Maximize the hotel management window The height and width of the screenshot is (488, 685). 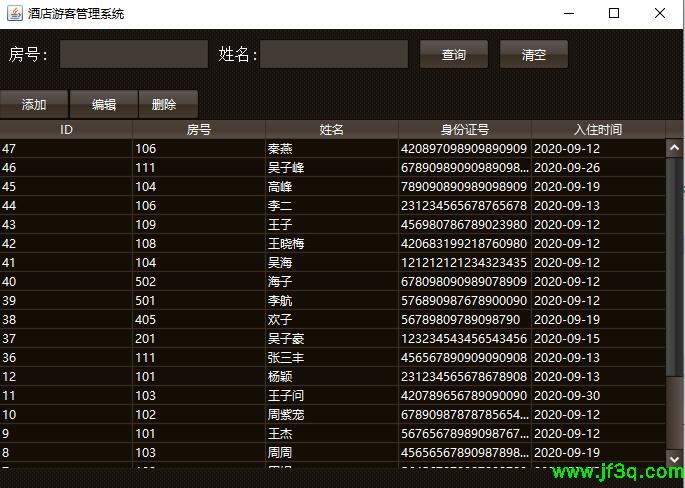[x=614, y=14]
